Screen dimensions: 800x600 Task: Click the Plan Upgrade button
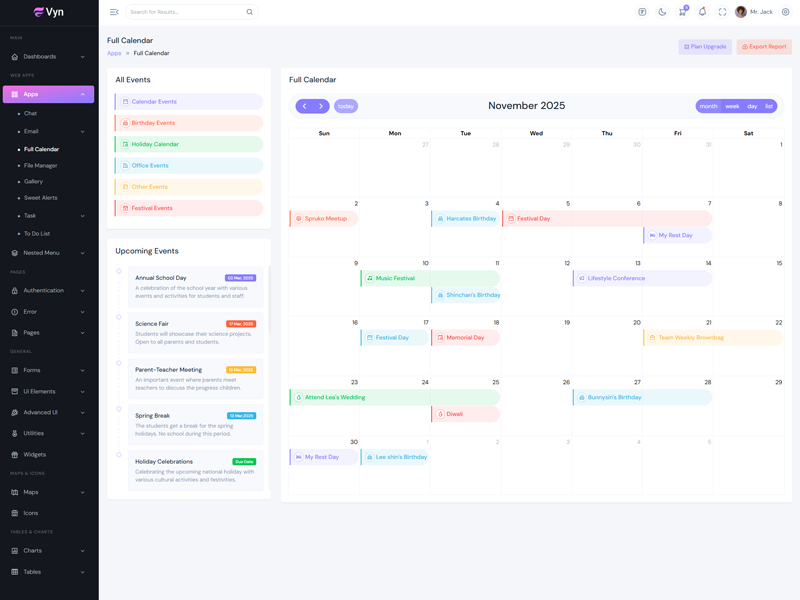click(x=705, y=47)
